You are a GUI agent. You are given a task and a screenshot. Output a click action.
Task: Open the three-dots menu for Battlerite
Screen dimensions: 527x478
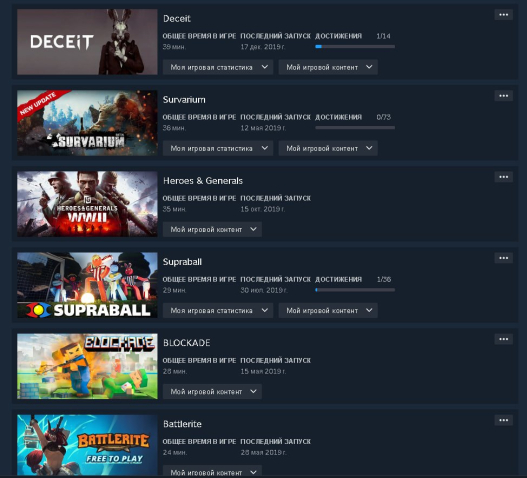503,420
